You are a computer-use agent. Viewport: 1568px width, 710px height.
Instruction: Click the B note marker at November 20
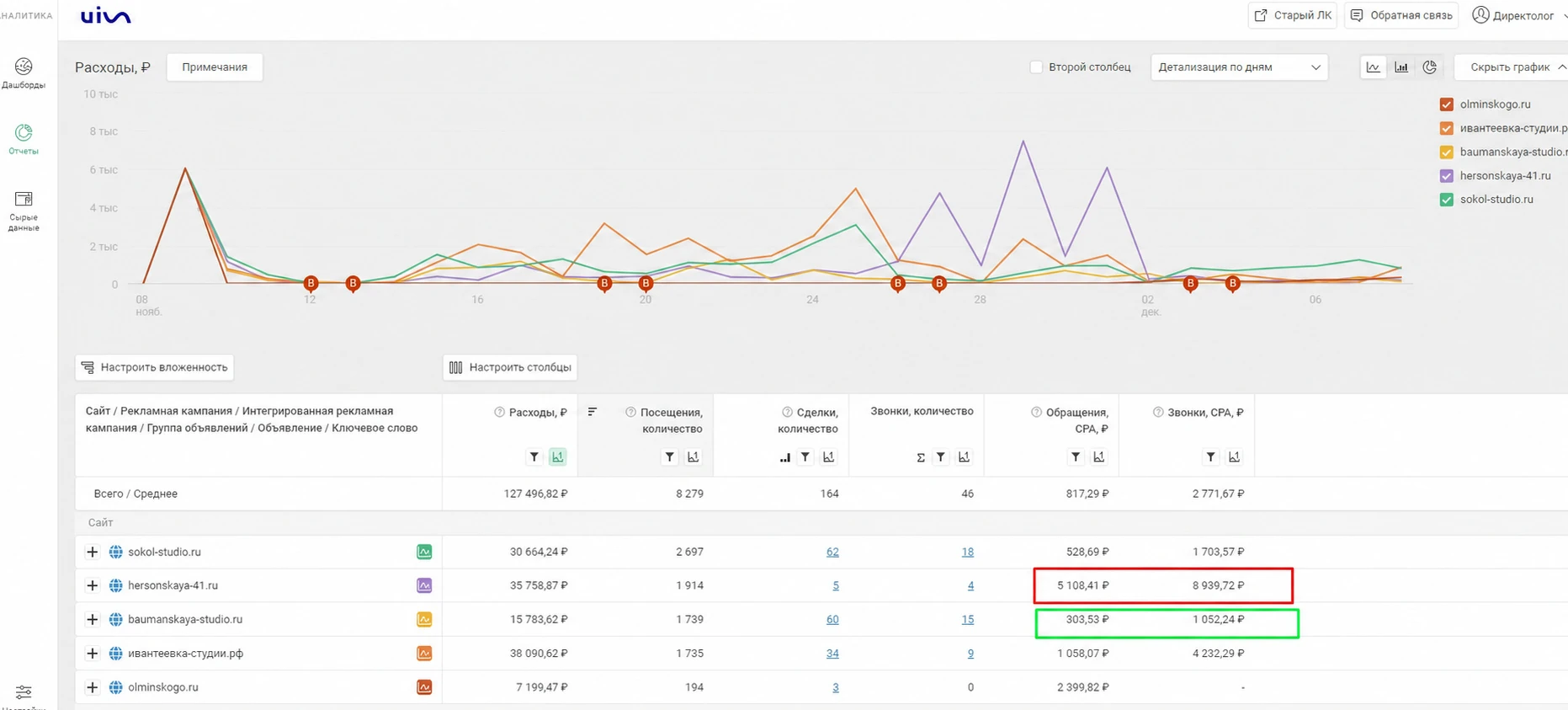click(646, 283)
